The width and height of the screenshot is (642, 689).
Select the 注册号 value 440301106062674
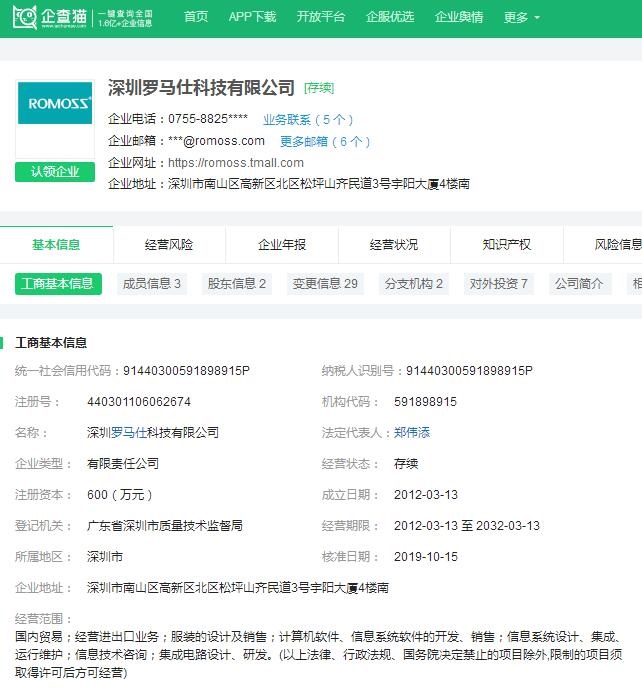pyautogui.click(x=139, y=402)
